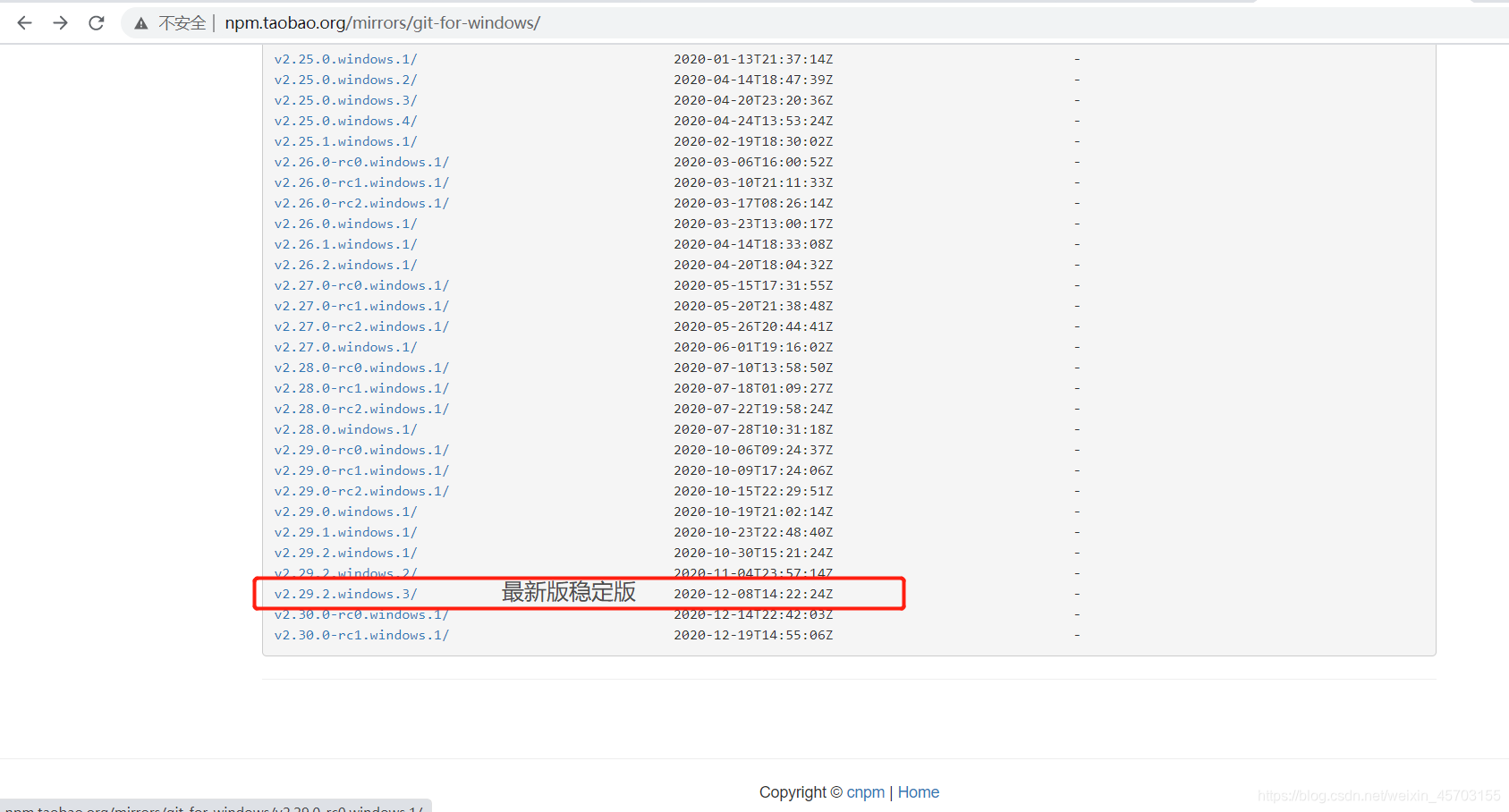Open v2.27.0-rc1.windows.1/ folder

pos(361,306)
